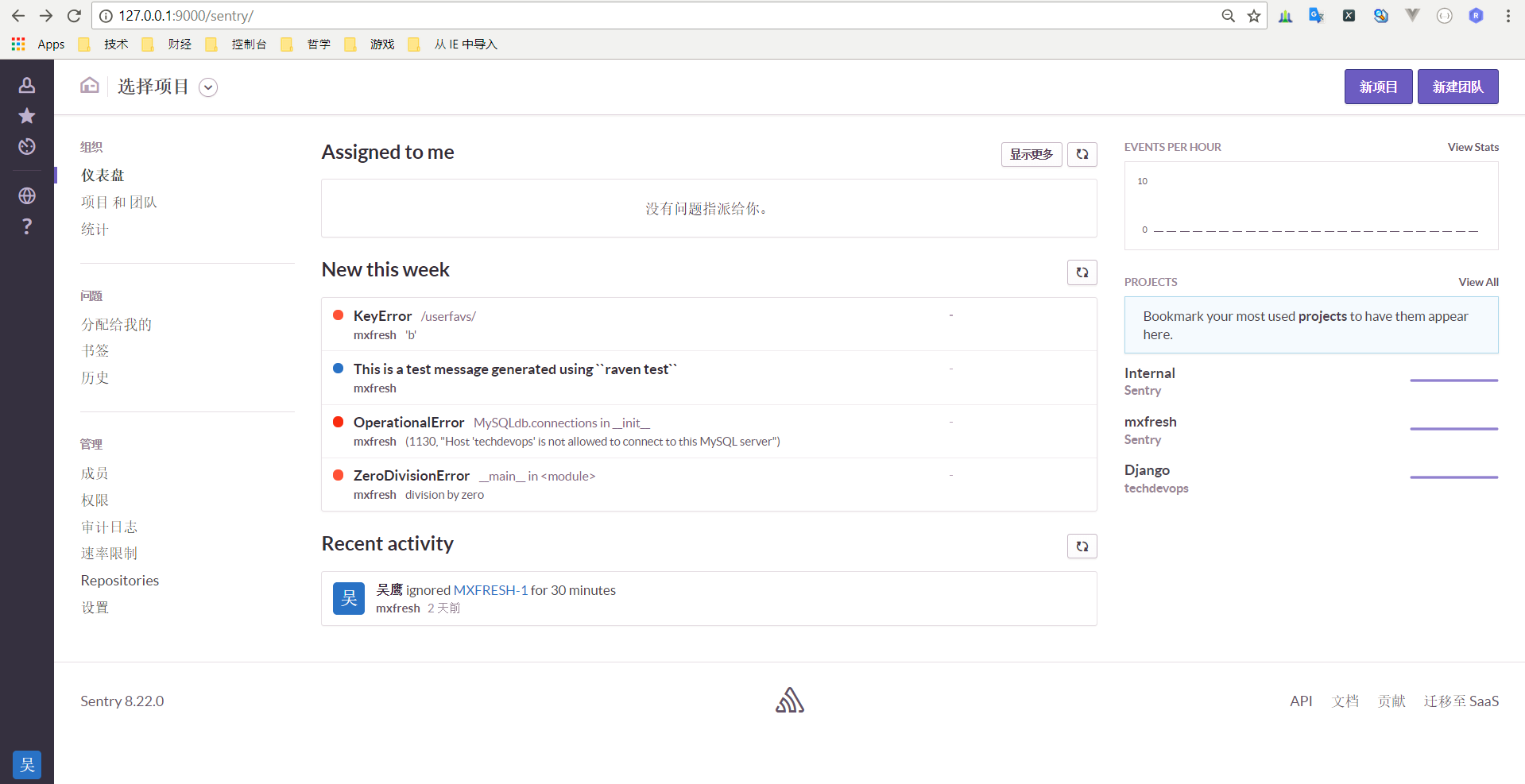Open 历史 issues list
This screenshot has height=784, width=1525.
point(95,377)
